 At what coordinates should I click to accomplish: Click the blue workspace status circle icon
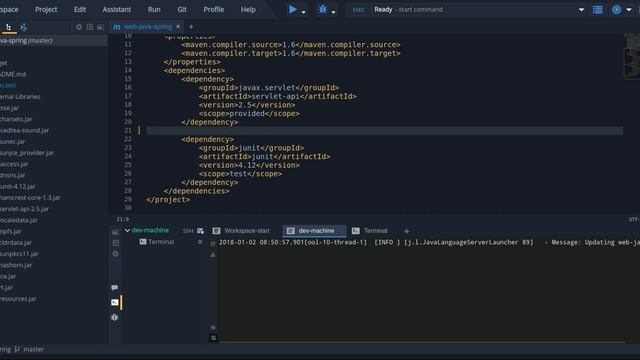(616, 9)
